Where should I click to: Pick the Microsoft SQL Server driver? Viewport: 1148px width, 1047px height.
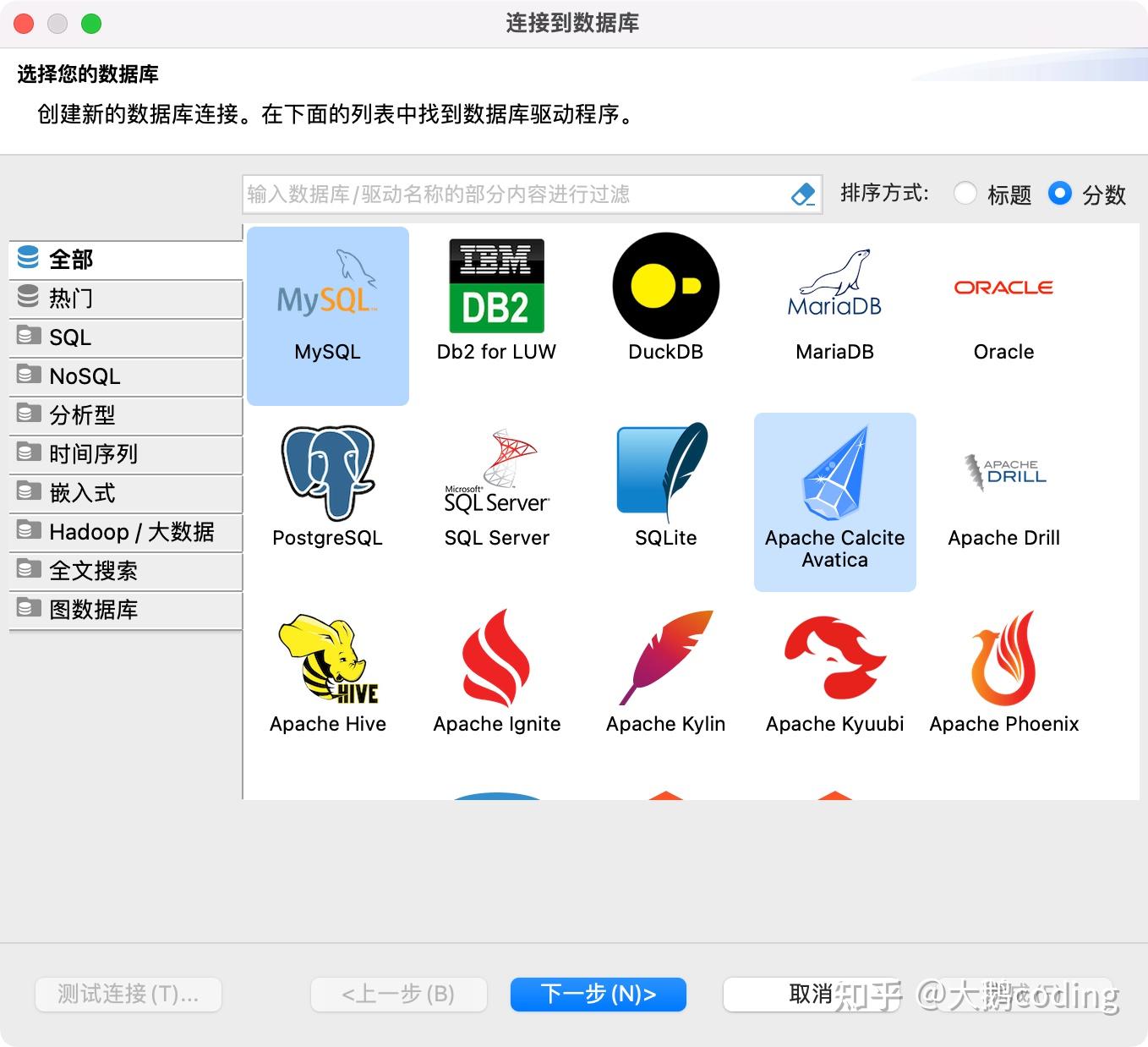tap(497, 472)
